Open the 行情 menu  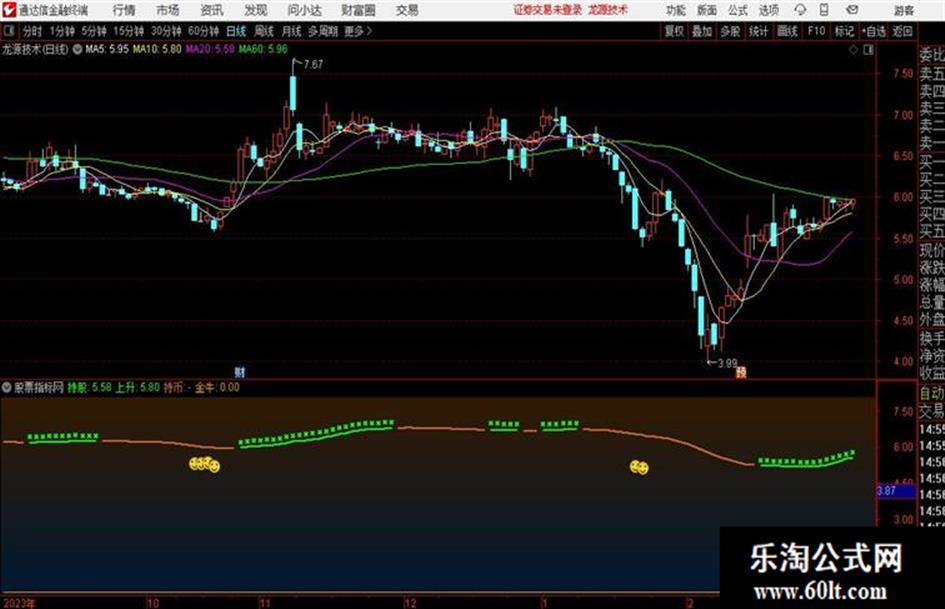(x=124, y=10)
